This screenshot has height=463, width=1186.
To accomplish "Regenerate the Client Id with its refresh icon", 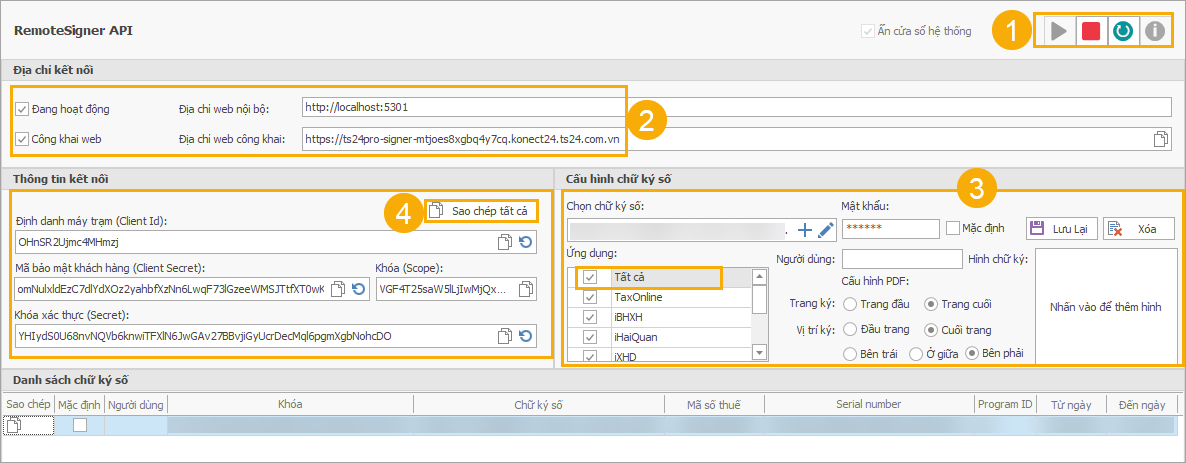I will click(x=526, y=242).
